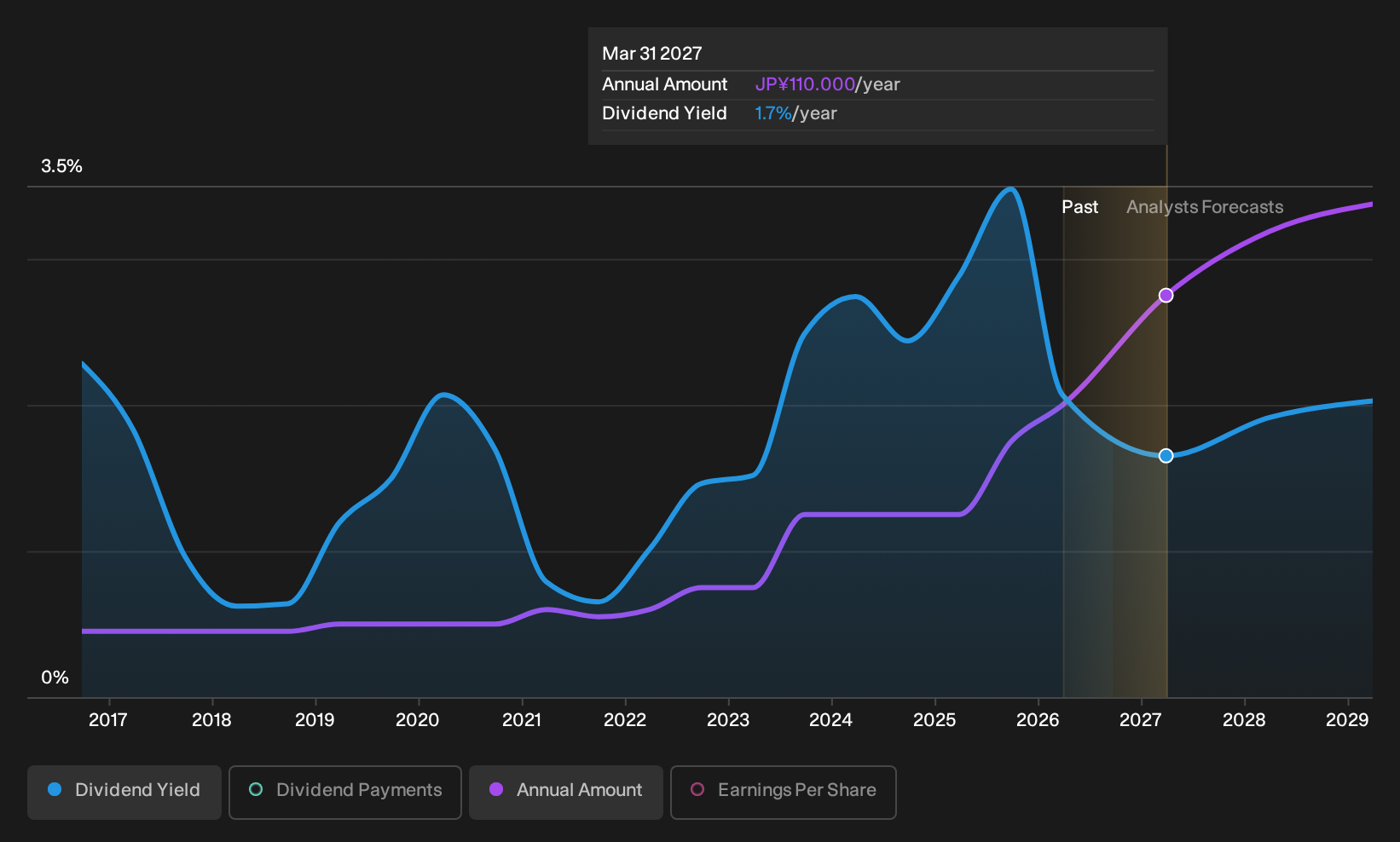Click the JP¥110.000/year tooltip value

827,84
